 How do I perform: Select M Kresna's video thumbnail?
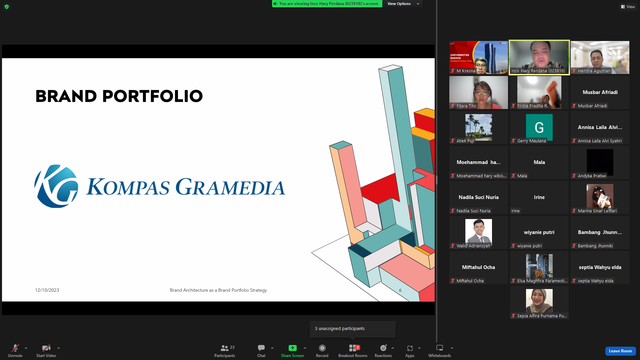pyautogui.click(x=478, y=57)
